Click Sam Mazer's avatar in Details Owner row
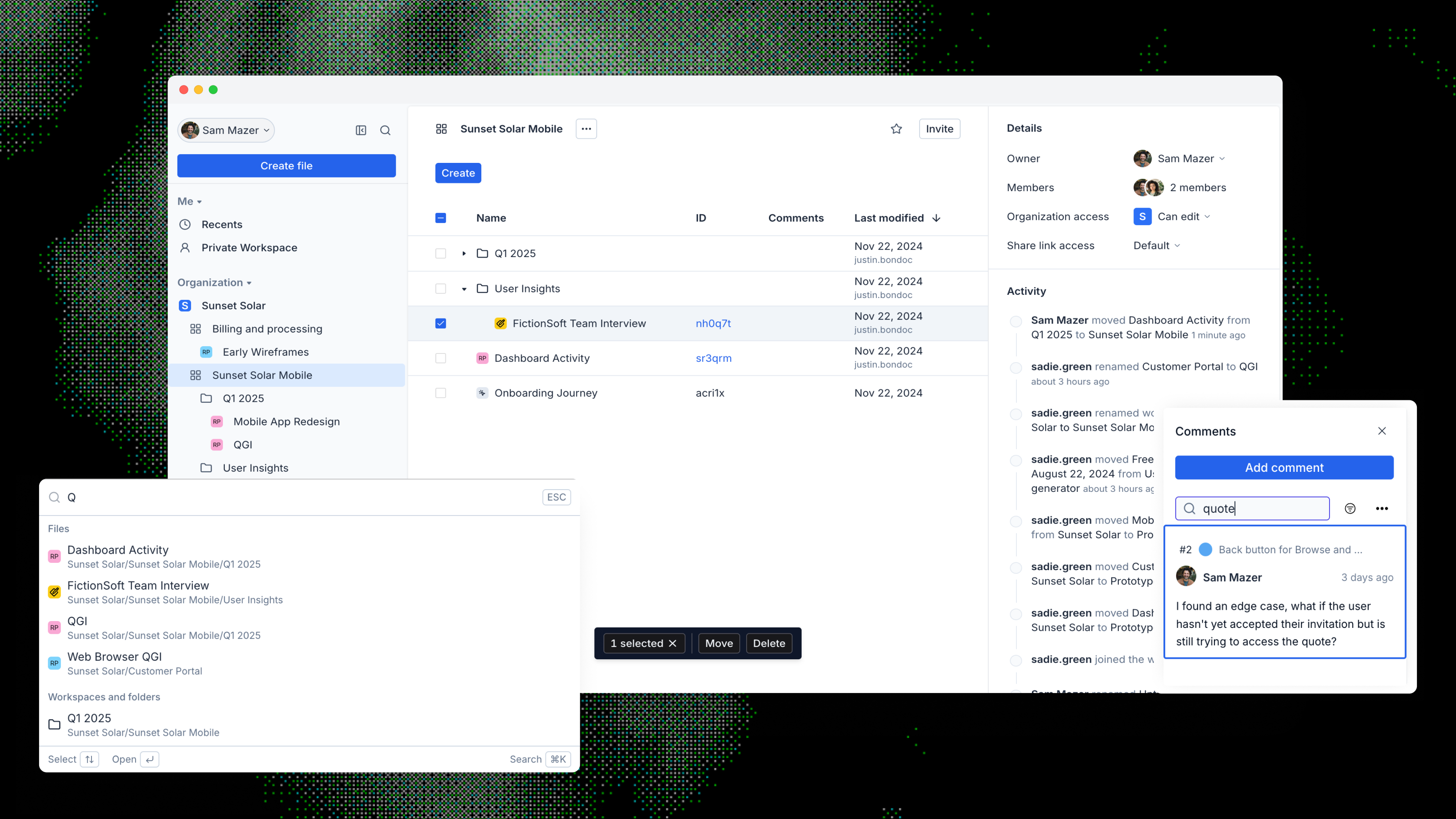Screen dimensions: 1456x819 coord(1143,158)
